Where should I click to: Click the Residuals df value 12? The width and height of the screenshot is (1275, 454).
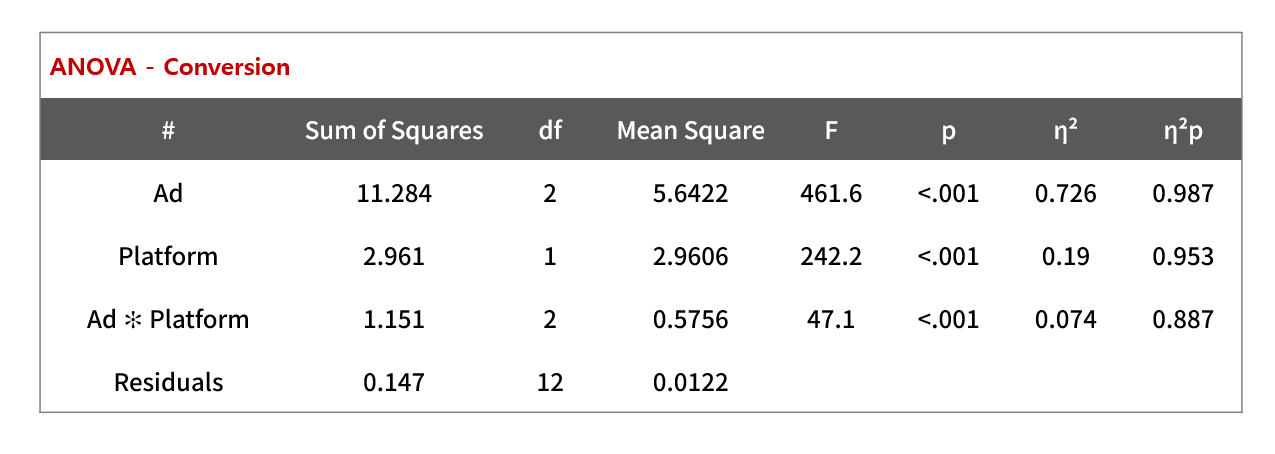pyautogui.click(x=550, y=382)
